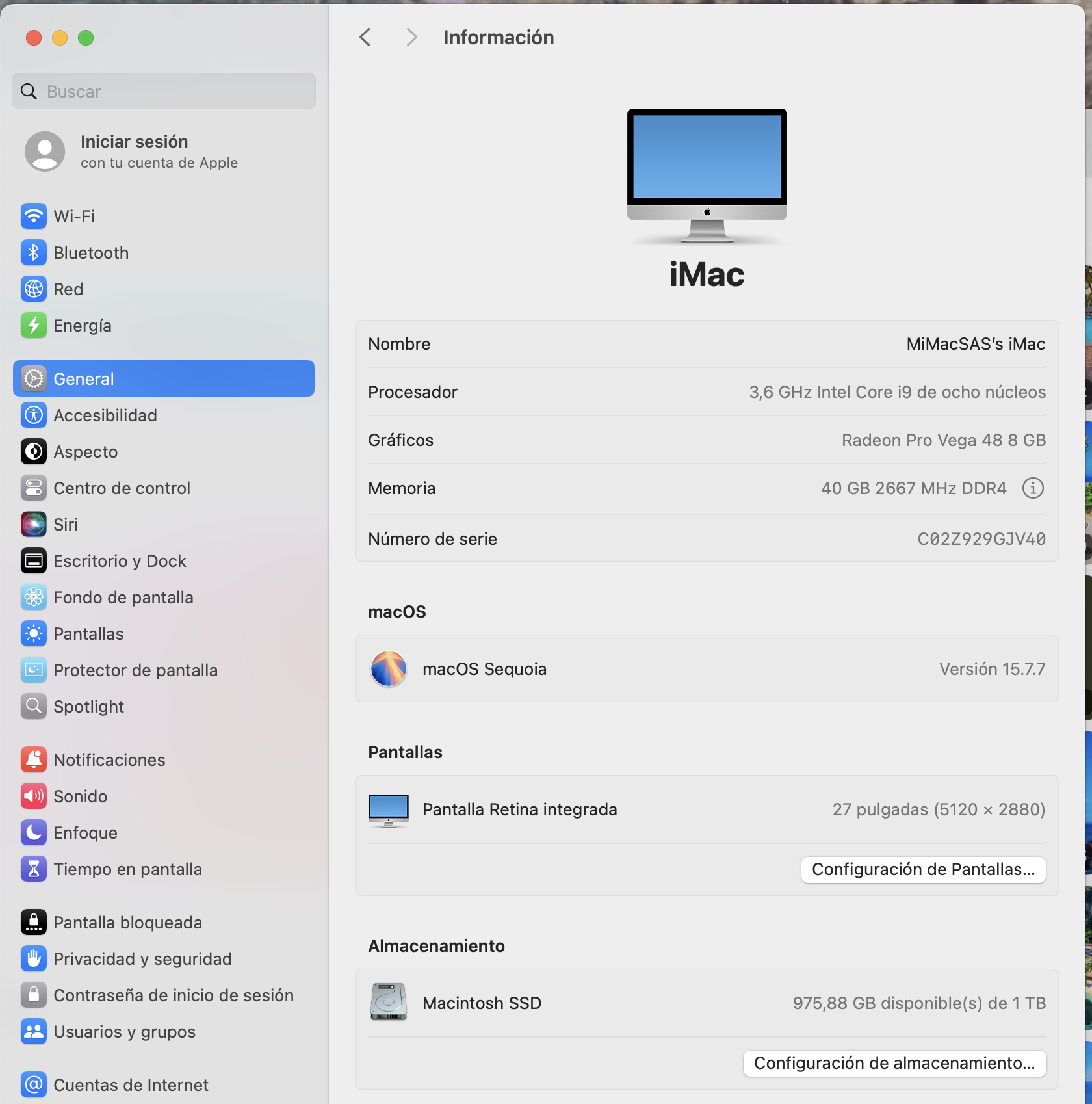
Task: Open Tiempo en pantalla hourglass icon
Action: pyautogui.click(x=34, y=869)
